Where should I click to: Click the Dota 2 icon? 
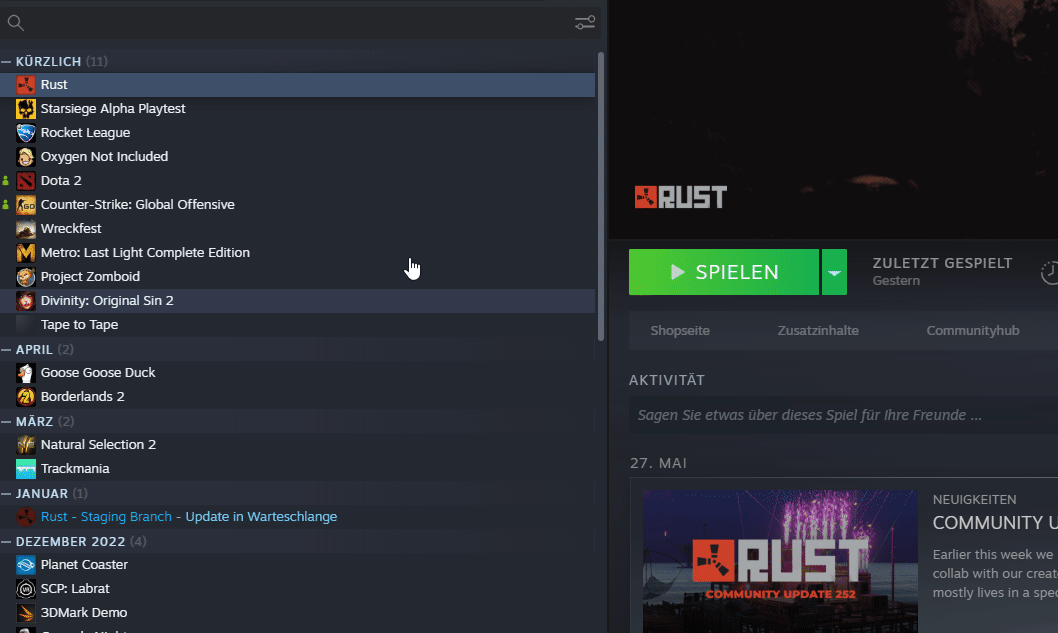[26, 181]
